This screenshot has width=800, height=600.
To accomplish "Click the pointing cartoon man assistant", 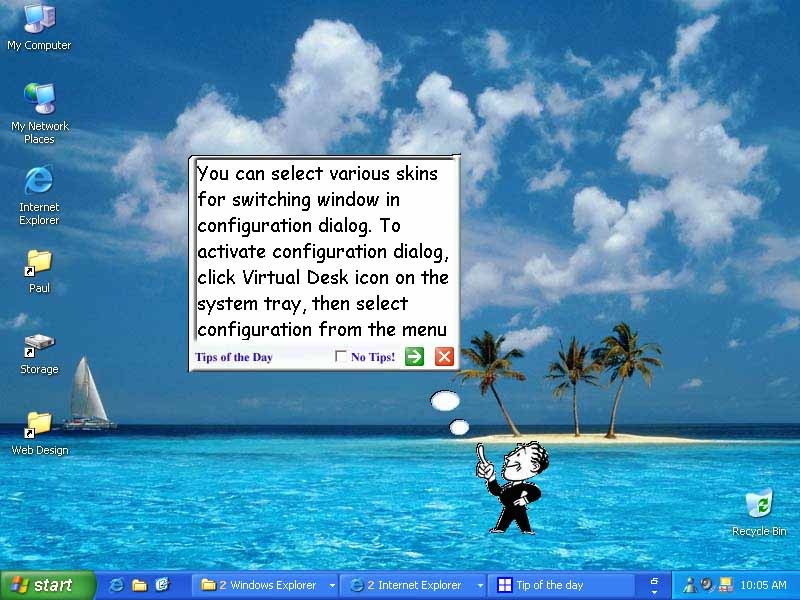I will tap(513, 488).
